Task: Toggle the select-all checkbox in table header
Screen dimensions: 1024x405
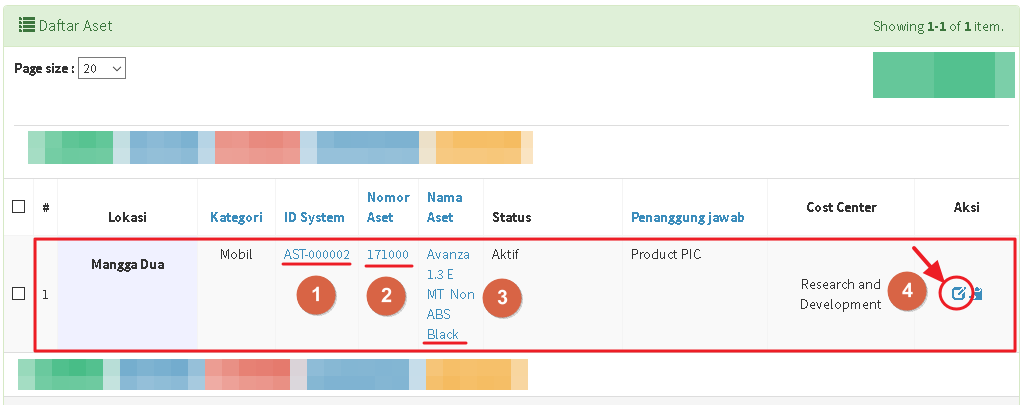Action: point(18,207)
